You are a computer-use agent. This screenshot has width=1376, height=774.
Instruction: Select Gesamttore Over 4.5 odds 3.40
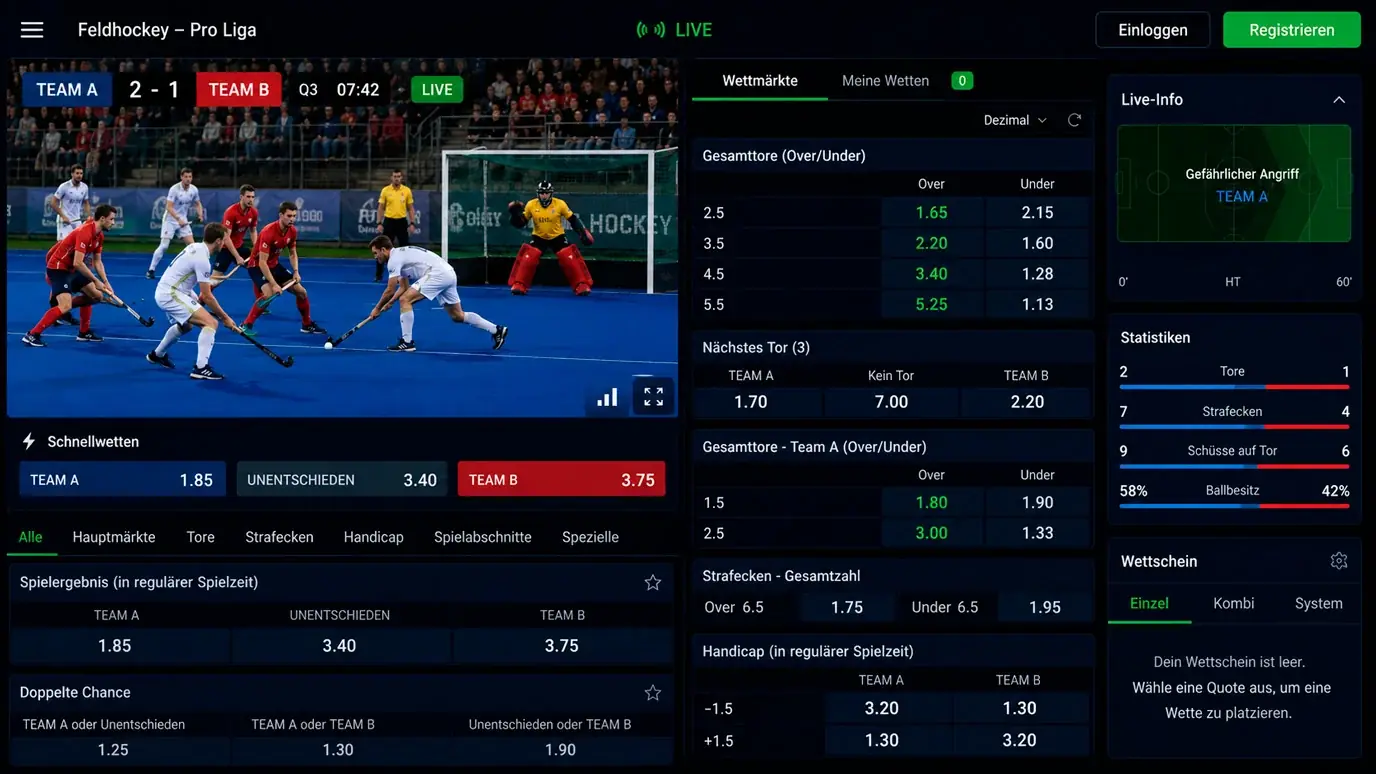pos(932,274)
